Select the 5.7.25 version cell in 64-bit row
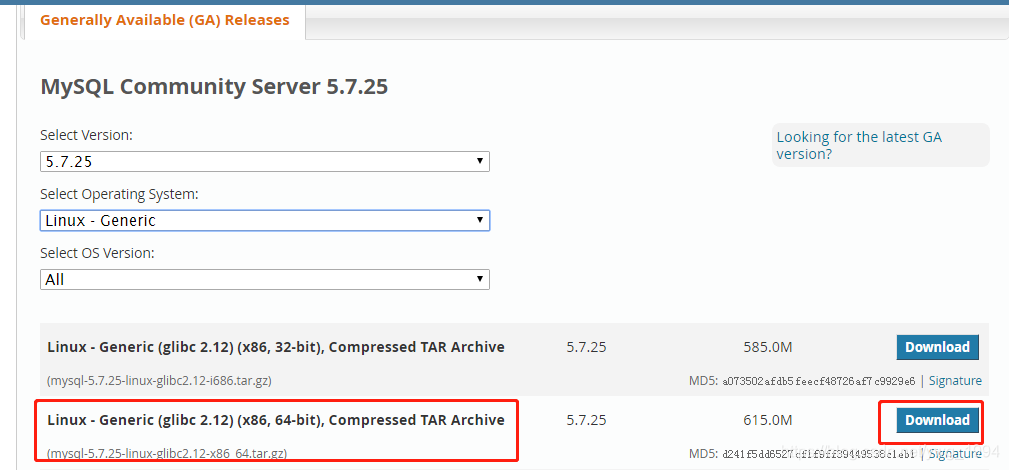This screenshot has height=470, width=1009. [x=586, y=420]
